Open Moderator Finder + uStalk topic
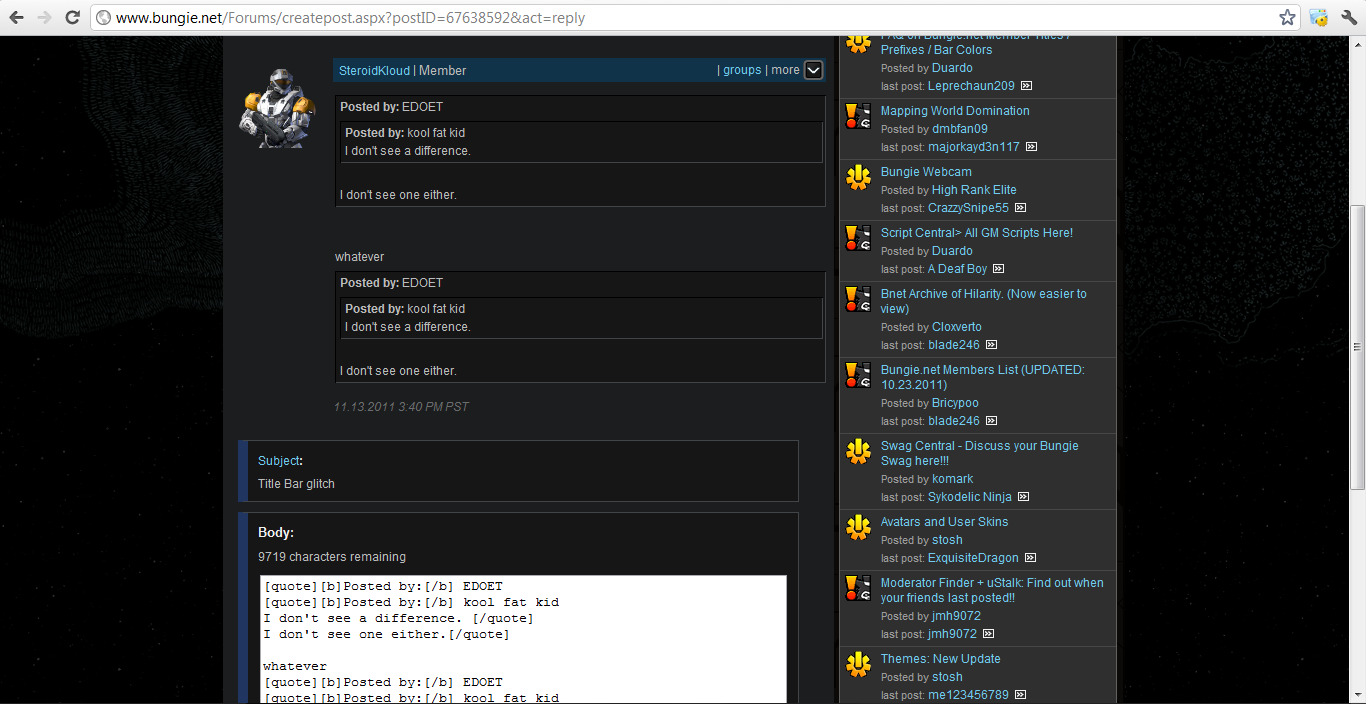 [x=992, y=590]
